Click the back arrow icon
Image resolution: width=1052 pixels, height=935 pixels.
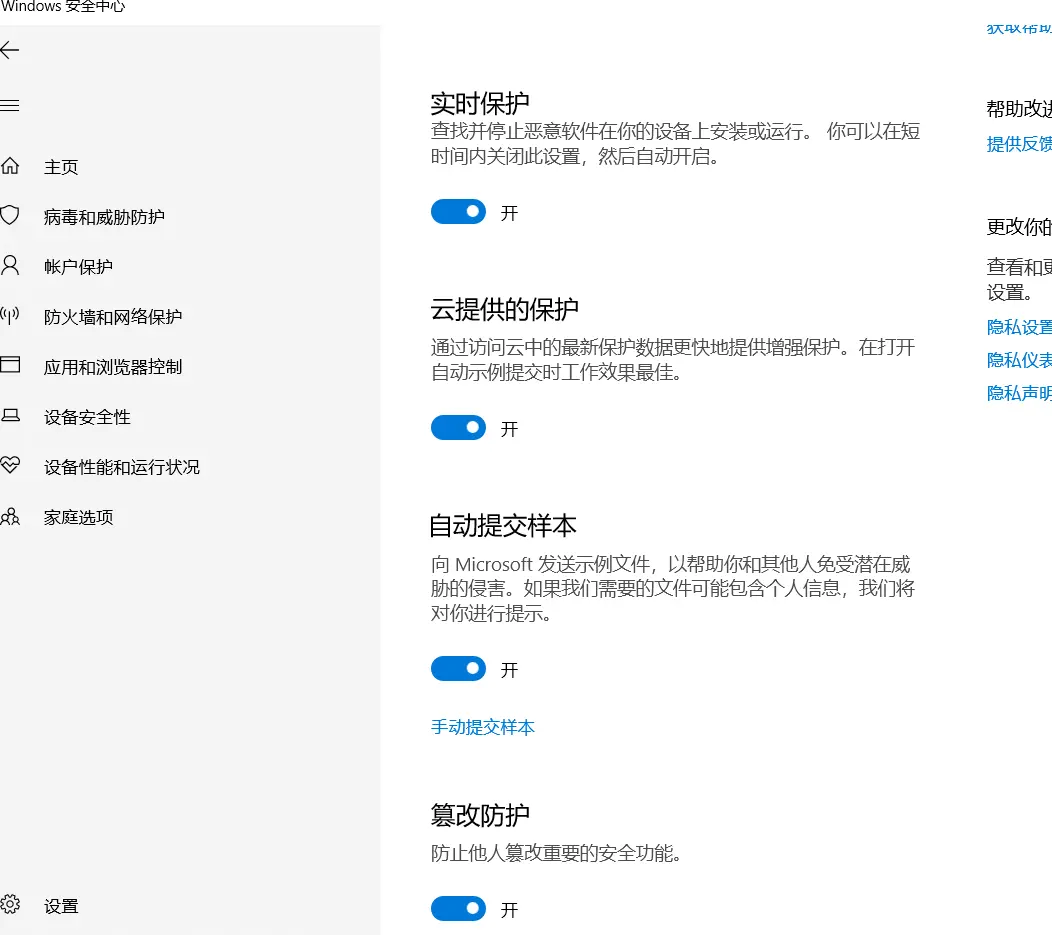point(9,50)
